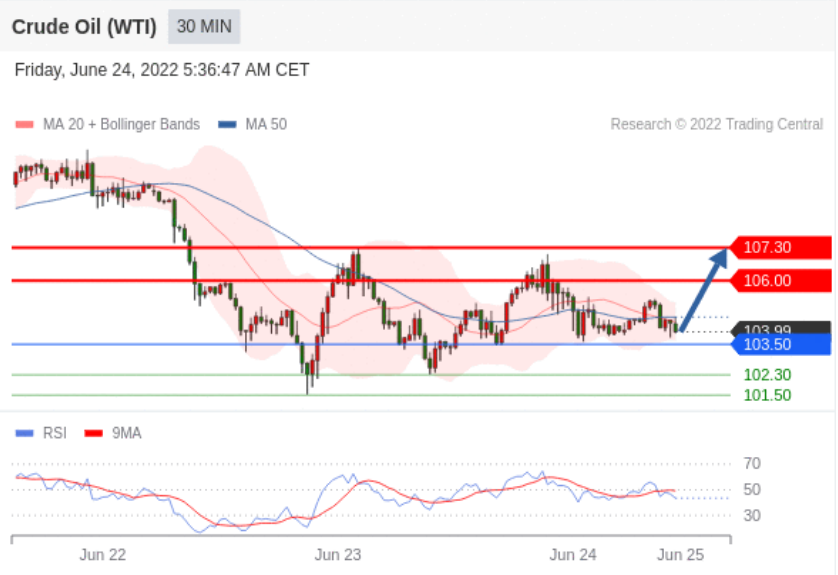Click the MA 50 blue legend swatch
The height and width of the screenshot is (575, 838).
227,125
